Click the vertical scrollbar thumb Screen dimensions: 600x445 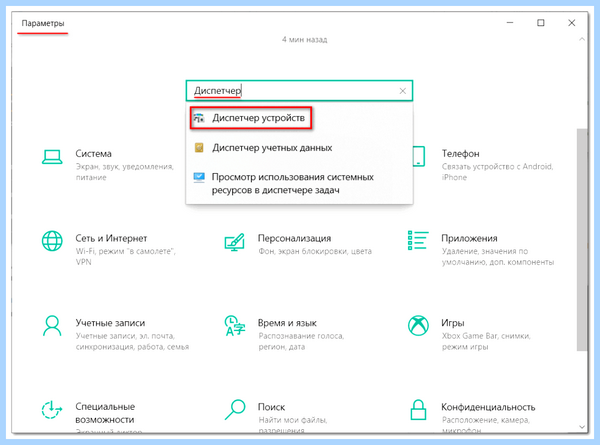tap(582, 240)
